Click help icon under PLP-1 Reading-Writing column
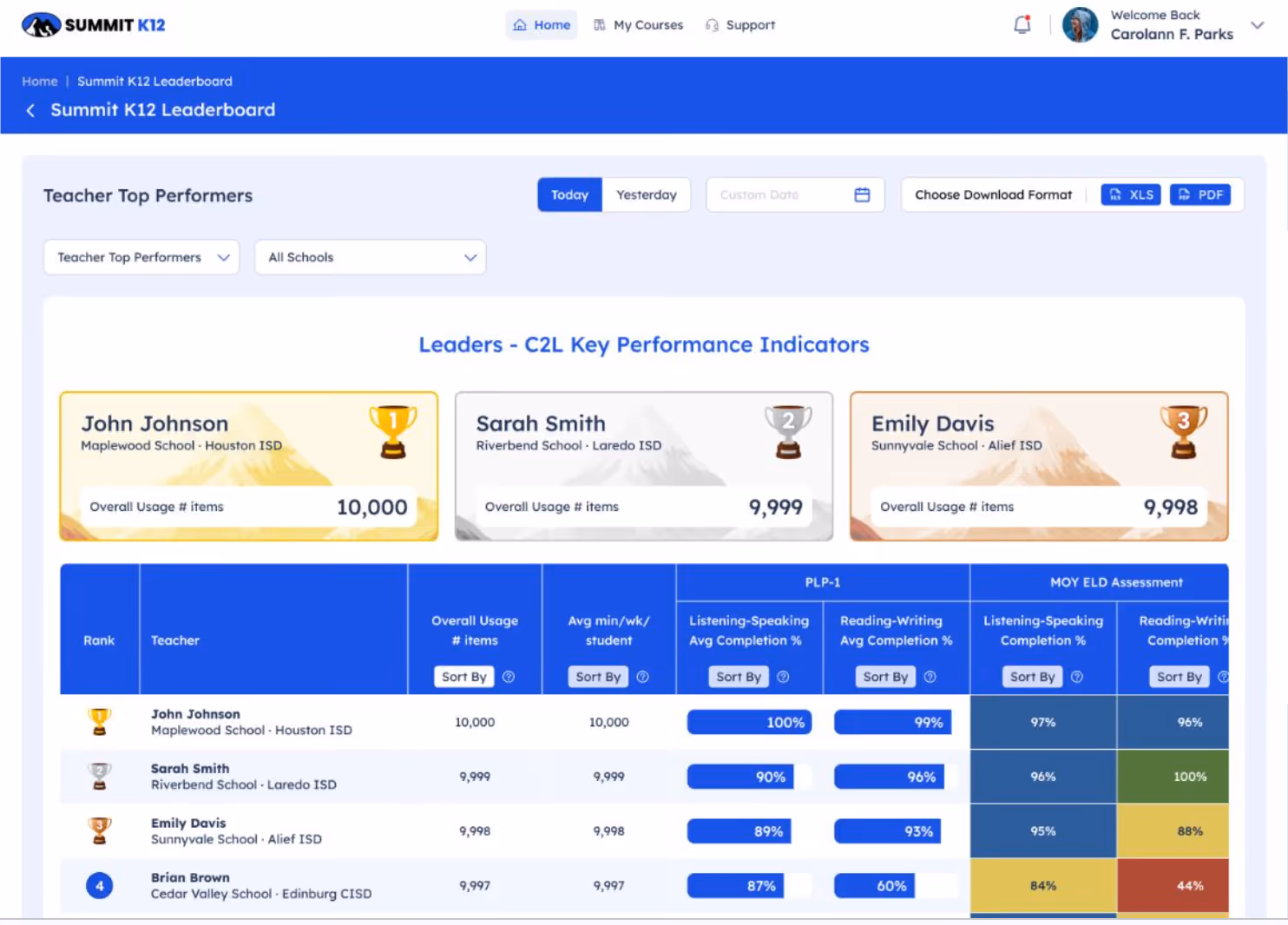Screen dimensions: 1288x925 [930, 677]
